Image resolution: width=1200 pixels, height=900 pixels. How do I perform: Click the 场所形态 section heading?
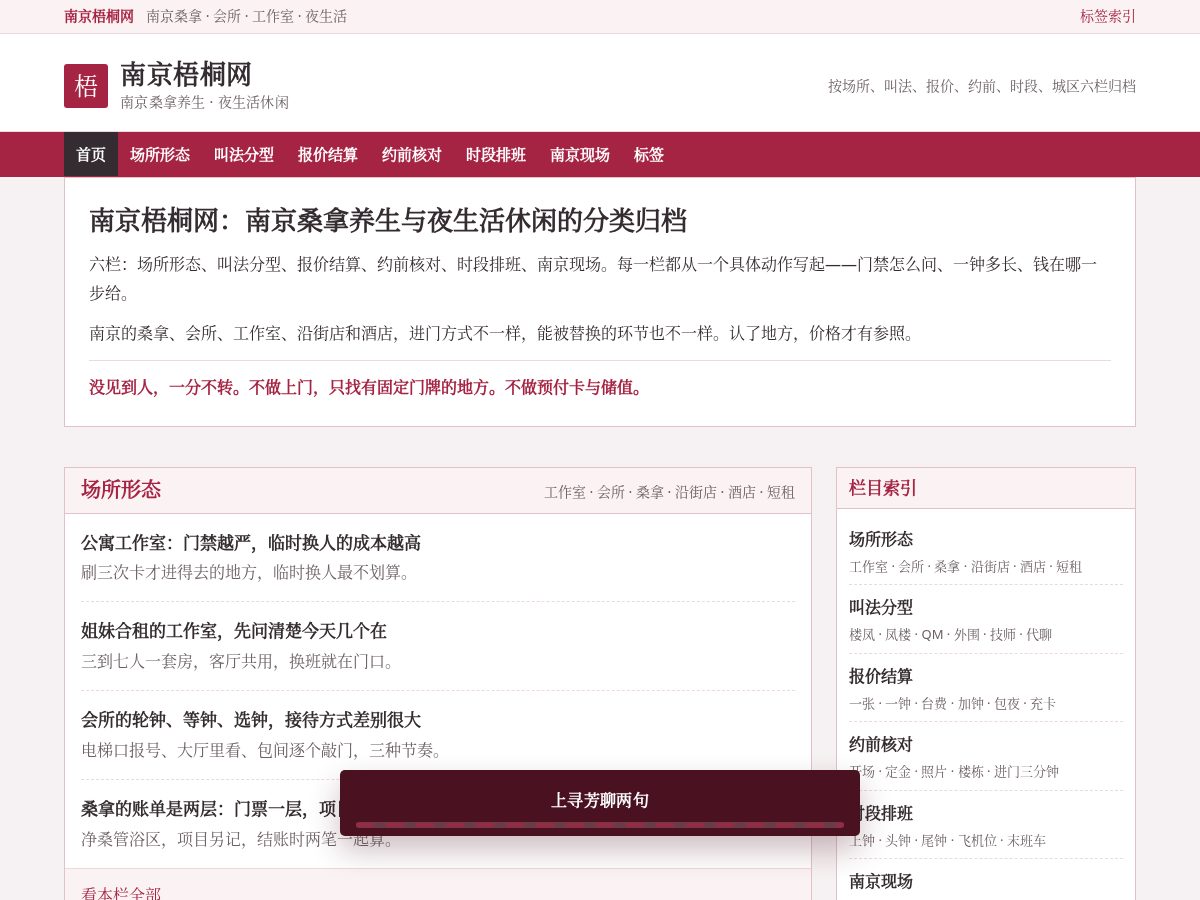click(x=121, y=489)
